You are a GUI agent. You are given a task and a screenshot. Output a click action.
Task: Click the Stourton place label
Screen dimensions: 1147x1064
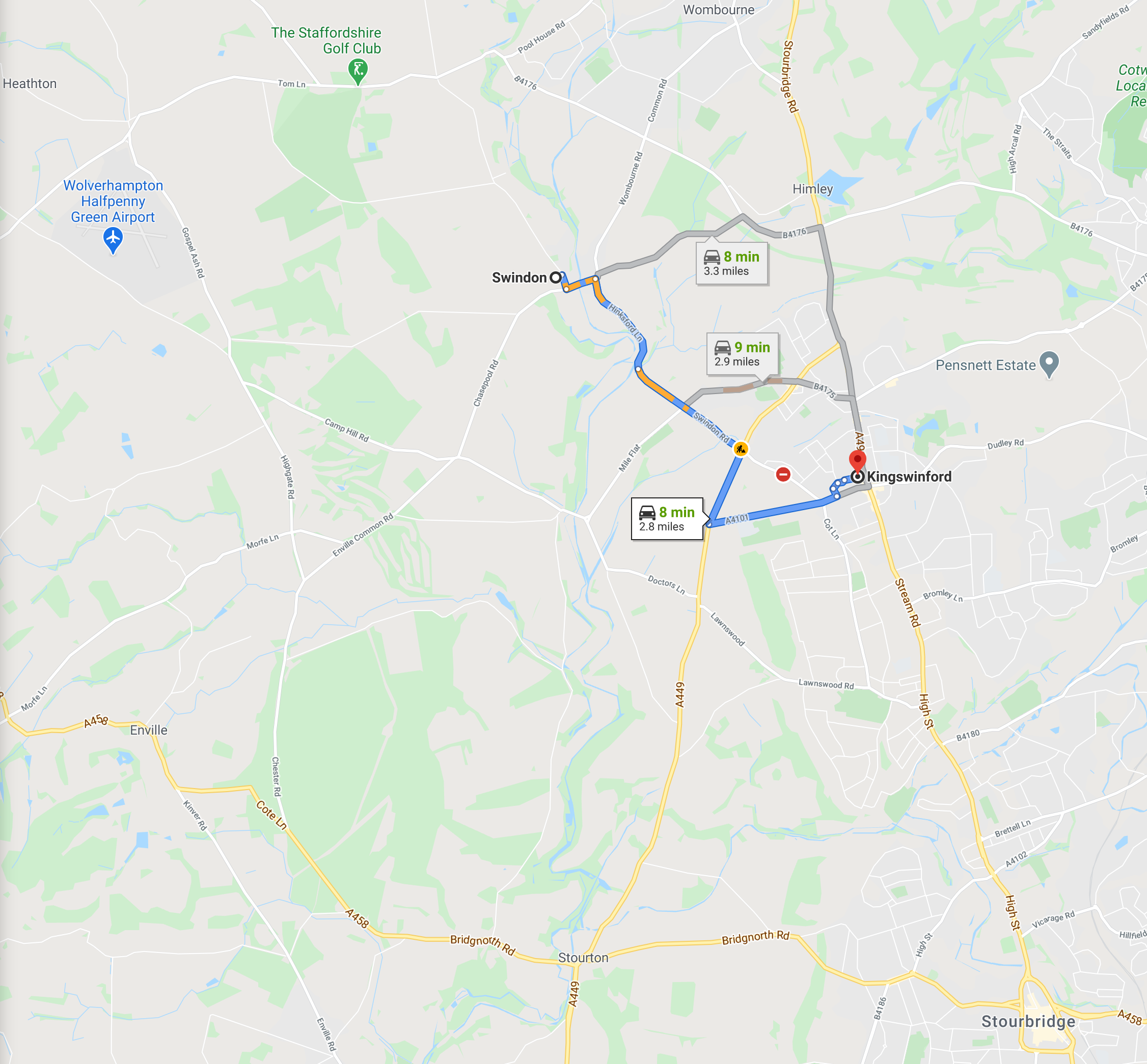click(583, 958)
